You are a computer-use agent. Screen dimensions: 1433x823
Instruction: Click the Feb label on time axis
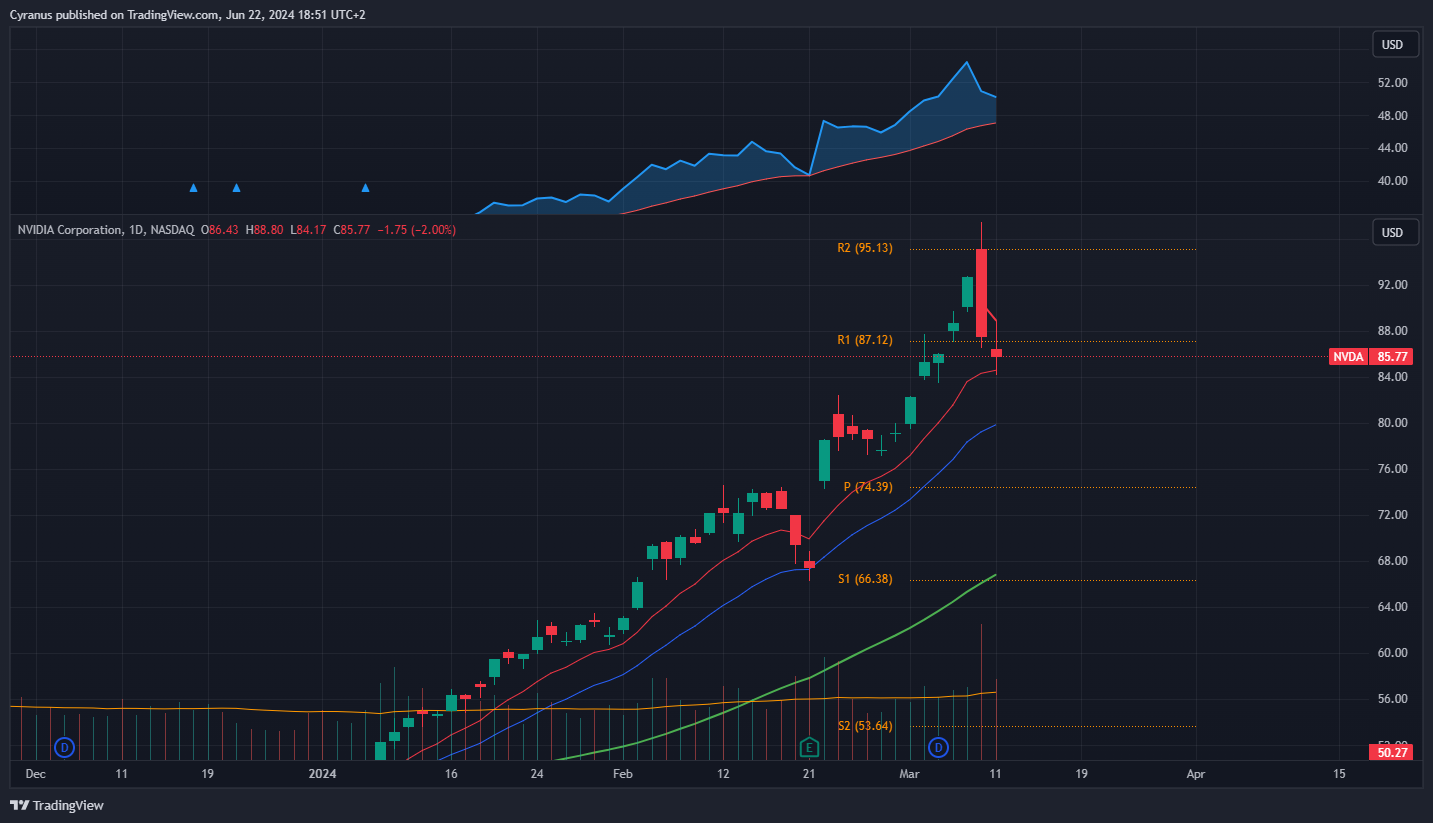pyautogui.click(x=623, y=774)
